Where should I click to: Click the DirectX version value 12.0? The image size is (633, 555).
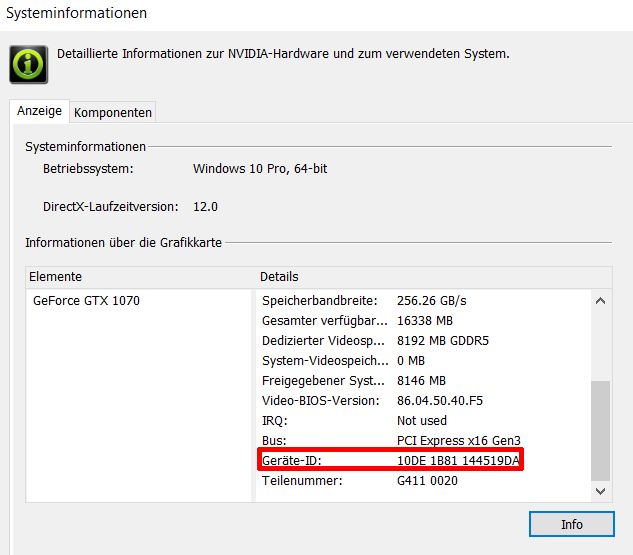click(205, 207)
